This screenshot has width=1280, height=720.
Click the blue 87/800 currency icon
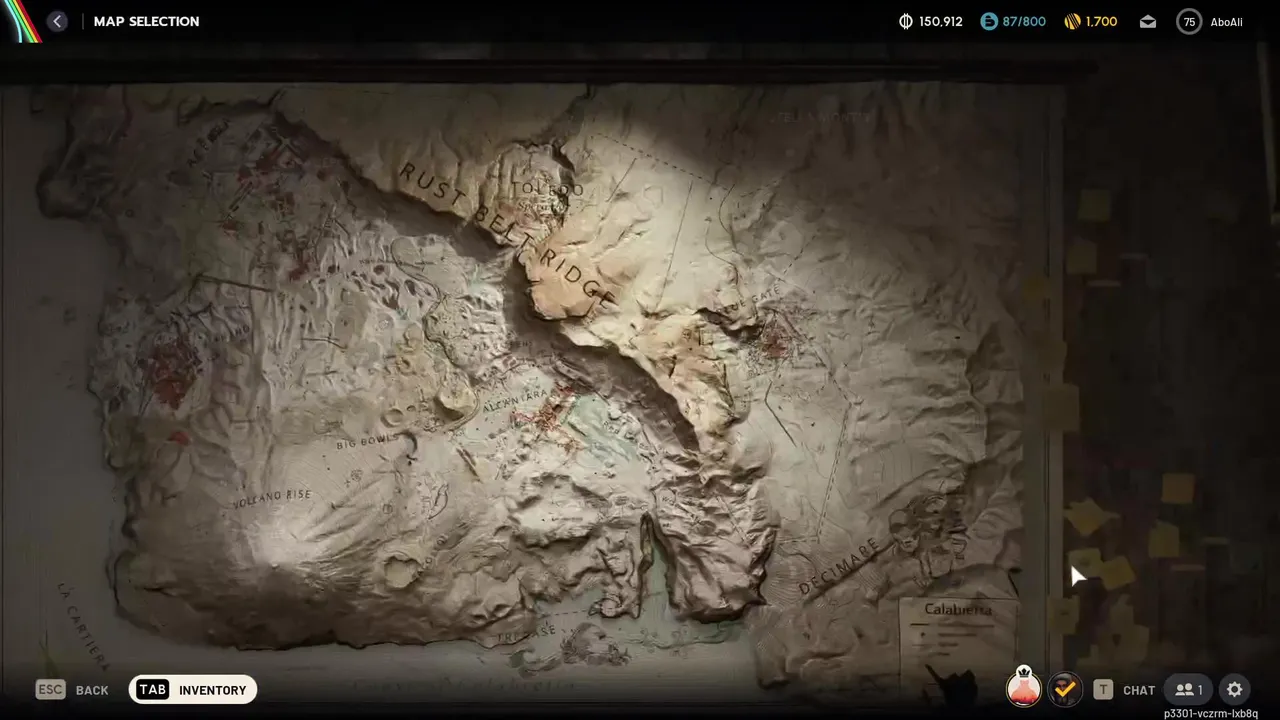pyautogui.click(x=988, y=21)
